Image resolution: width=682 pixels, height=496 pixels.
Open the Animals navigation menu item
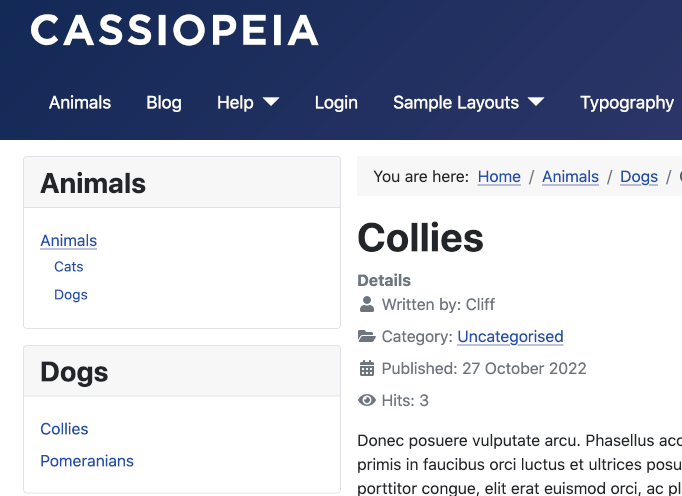click(80, 102)
